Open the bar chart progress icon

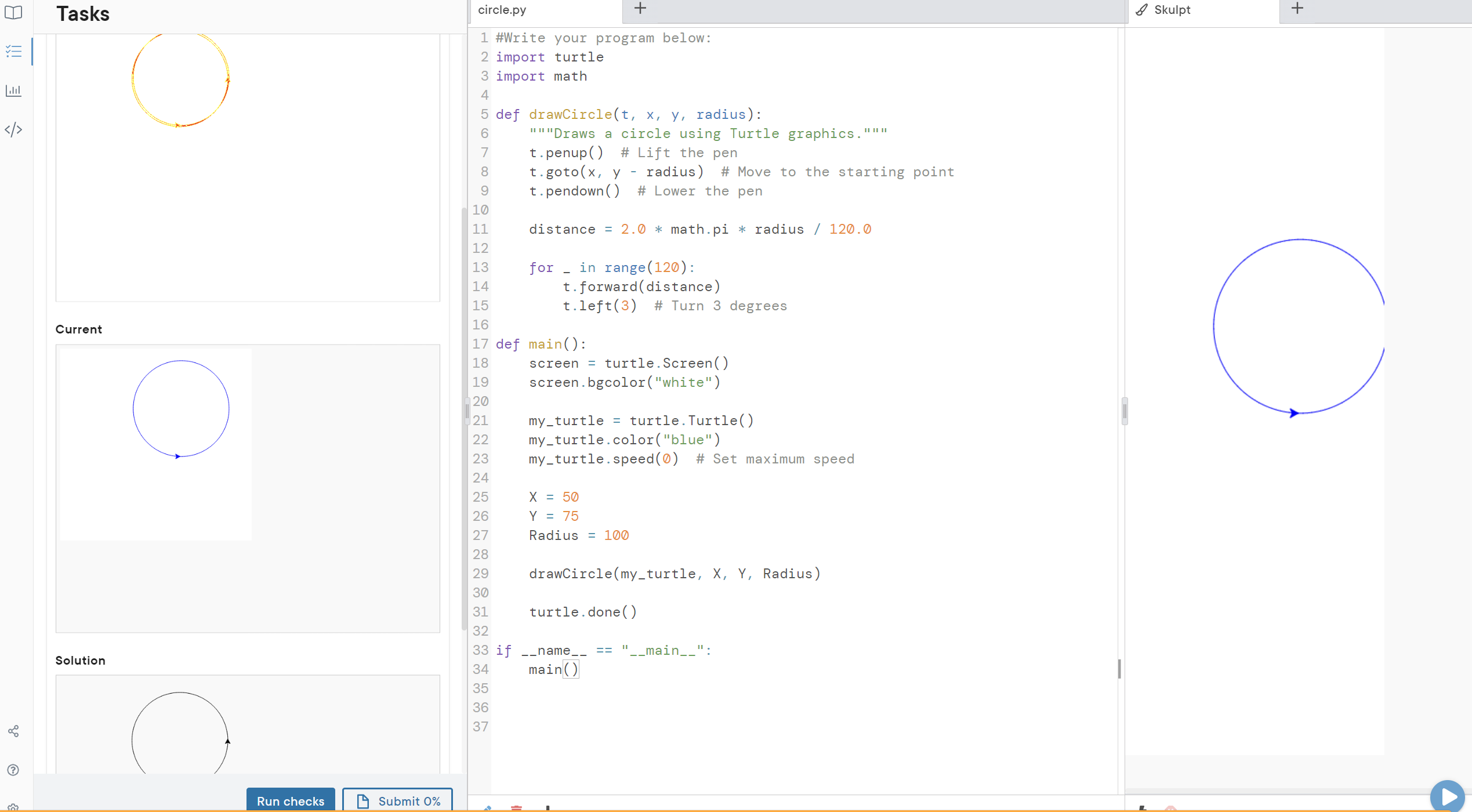pyautogui.click(x=13, y=90)
